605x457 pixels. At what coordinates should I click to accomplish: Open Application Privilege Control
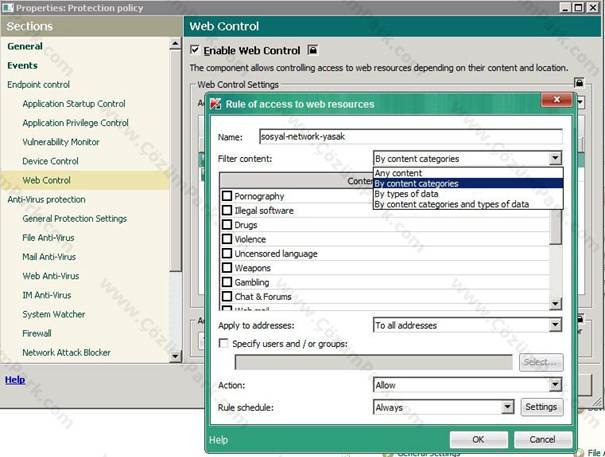pyautogui.click(x=76, y=123)
